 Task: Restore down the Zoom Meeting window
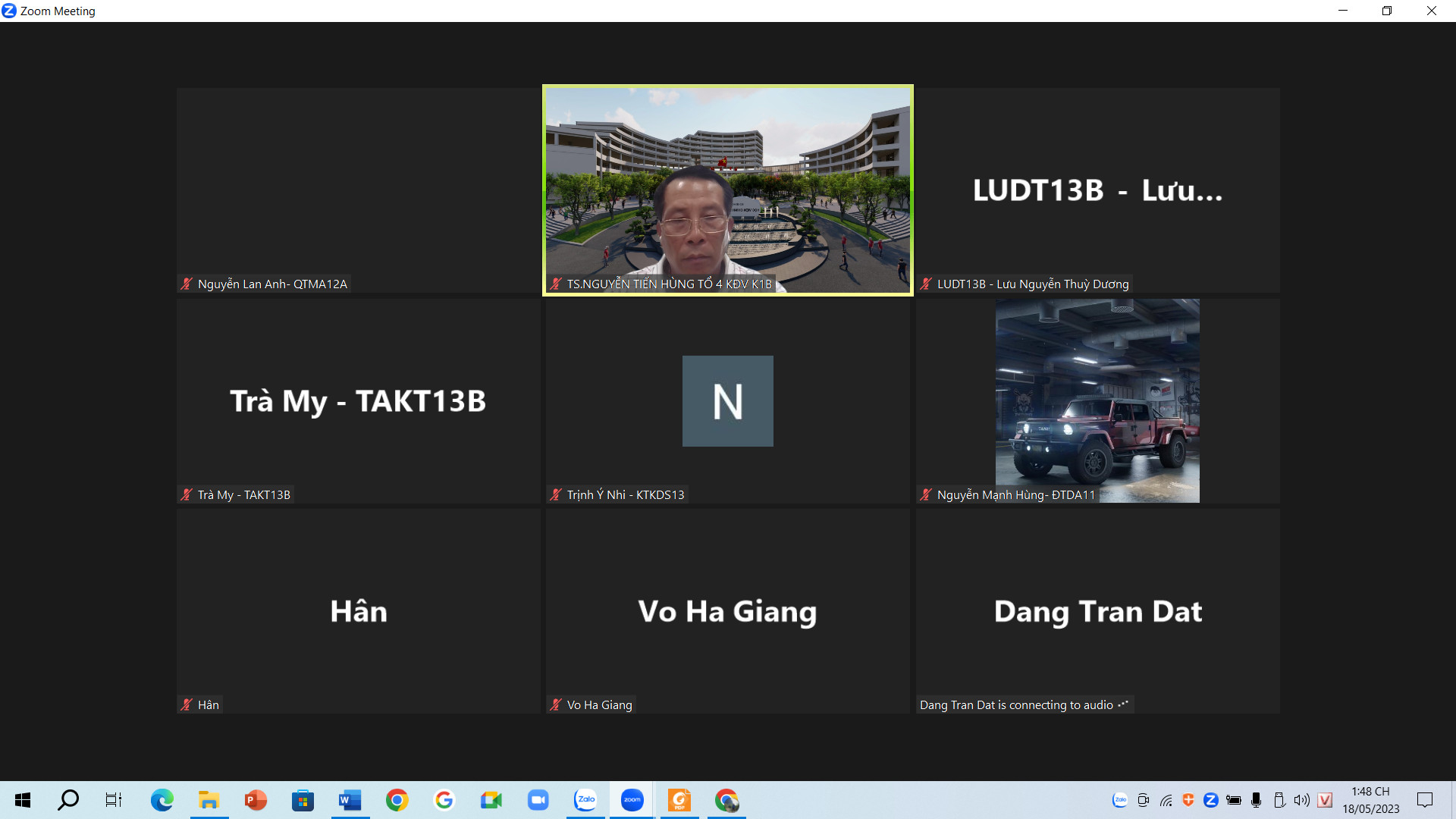point(1386,11)
